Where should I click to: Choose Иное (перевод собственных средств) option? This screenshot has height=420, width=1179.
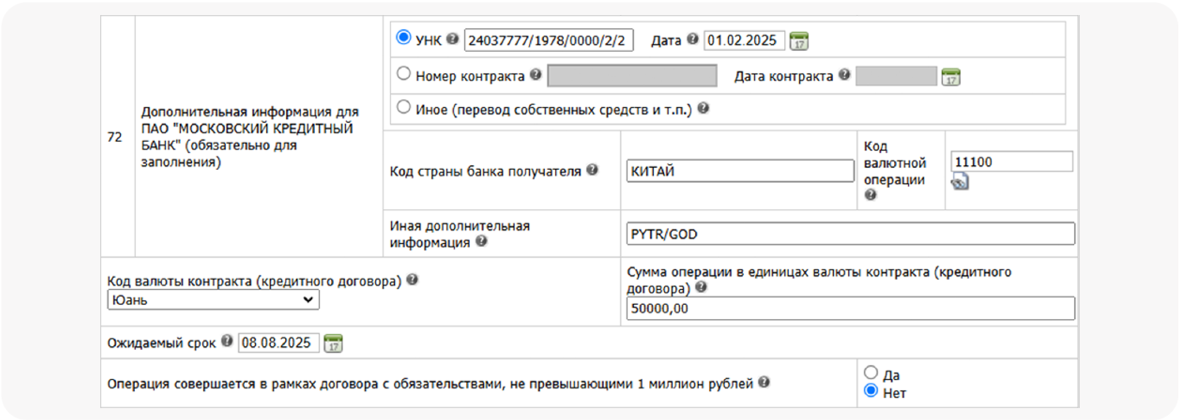404,106
